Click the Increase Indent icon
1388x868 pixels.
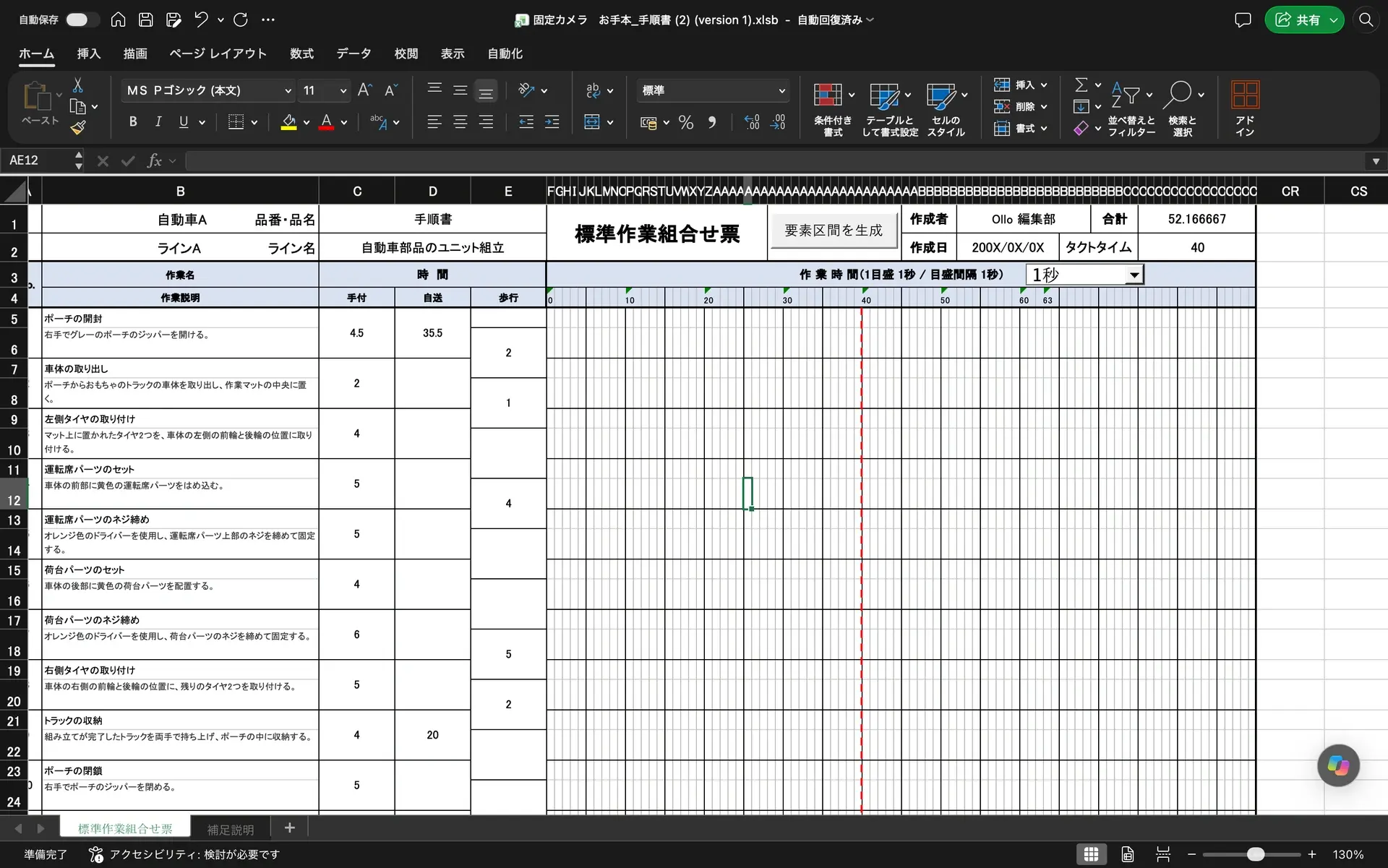552,121
